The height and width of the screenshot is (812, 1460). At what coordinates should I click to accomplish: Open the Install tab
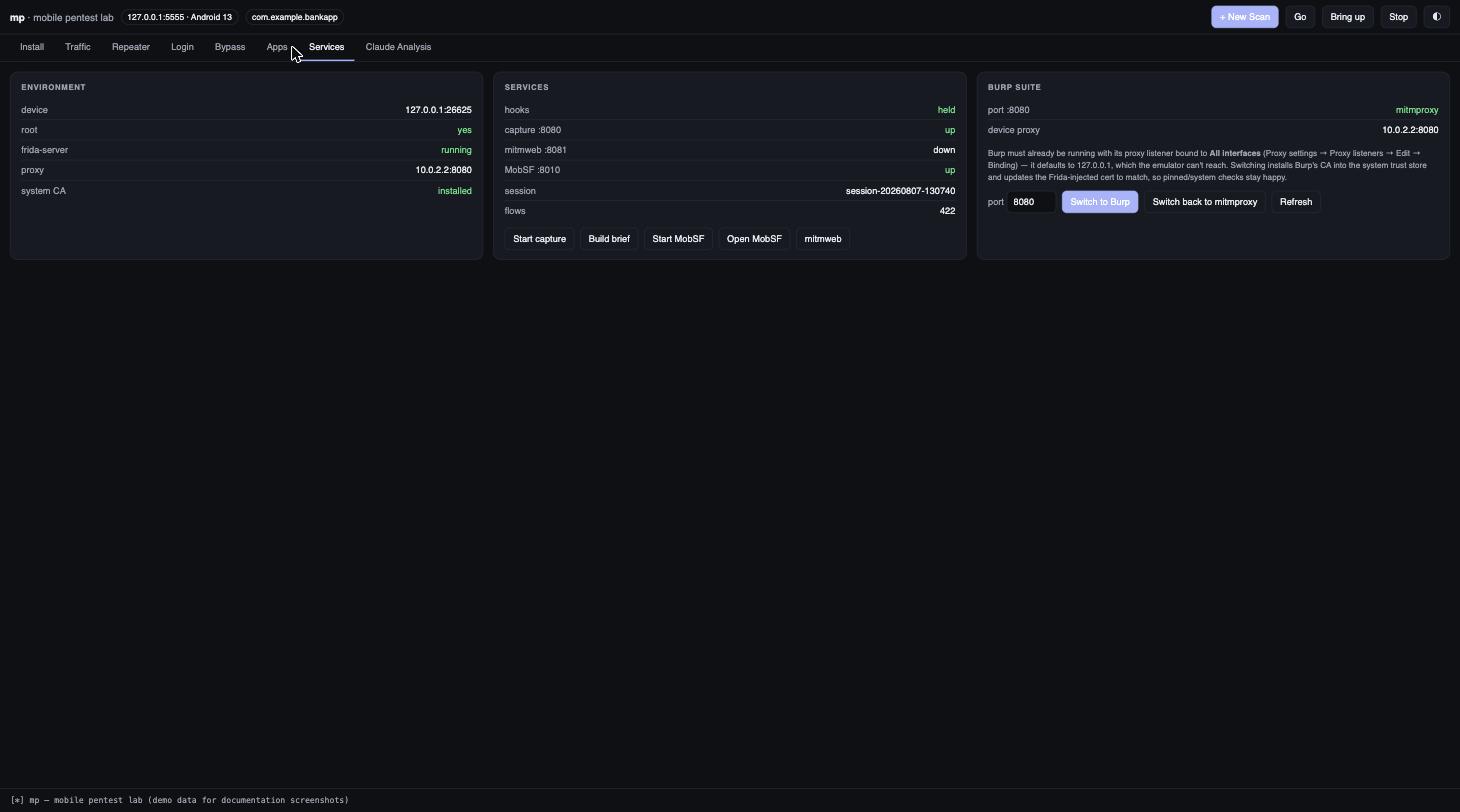[32, 47]
